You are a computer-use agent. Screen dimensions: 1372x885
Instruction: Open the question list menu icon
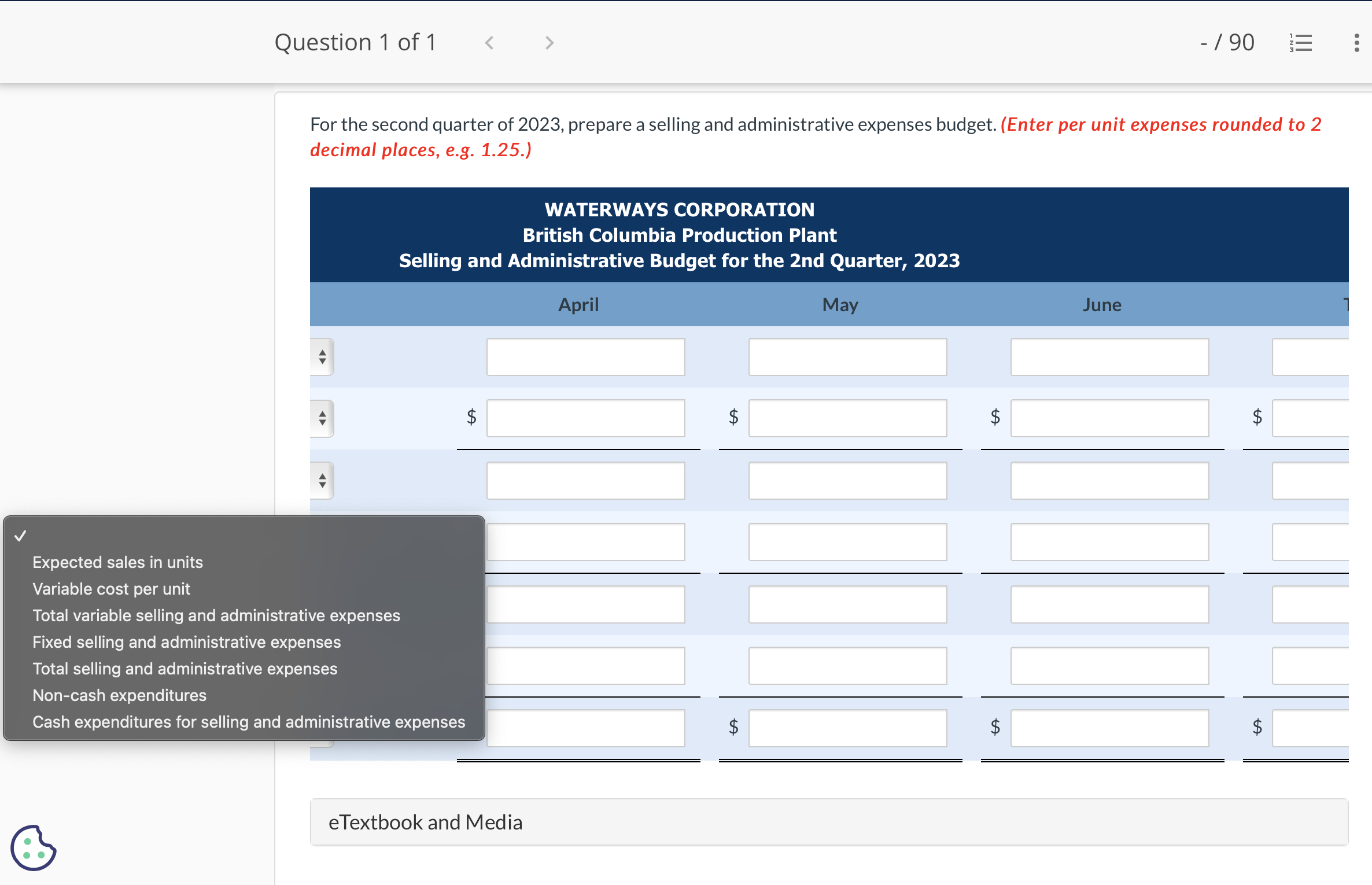click(1301, 42)
